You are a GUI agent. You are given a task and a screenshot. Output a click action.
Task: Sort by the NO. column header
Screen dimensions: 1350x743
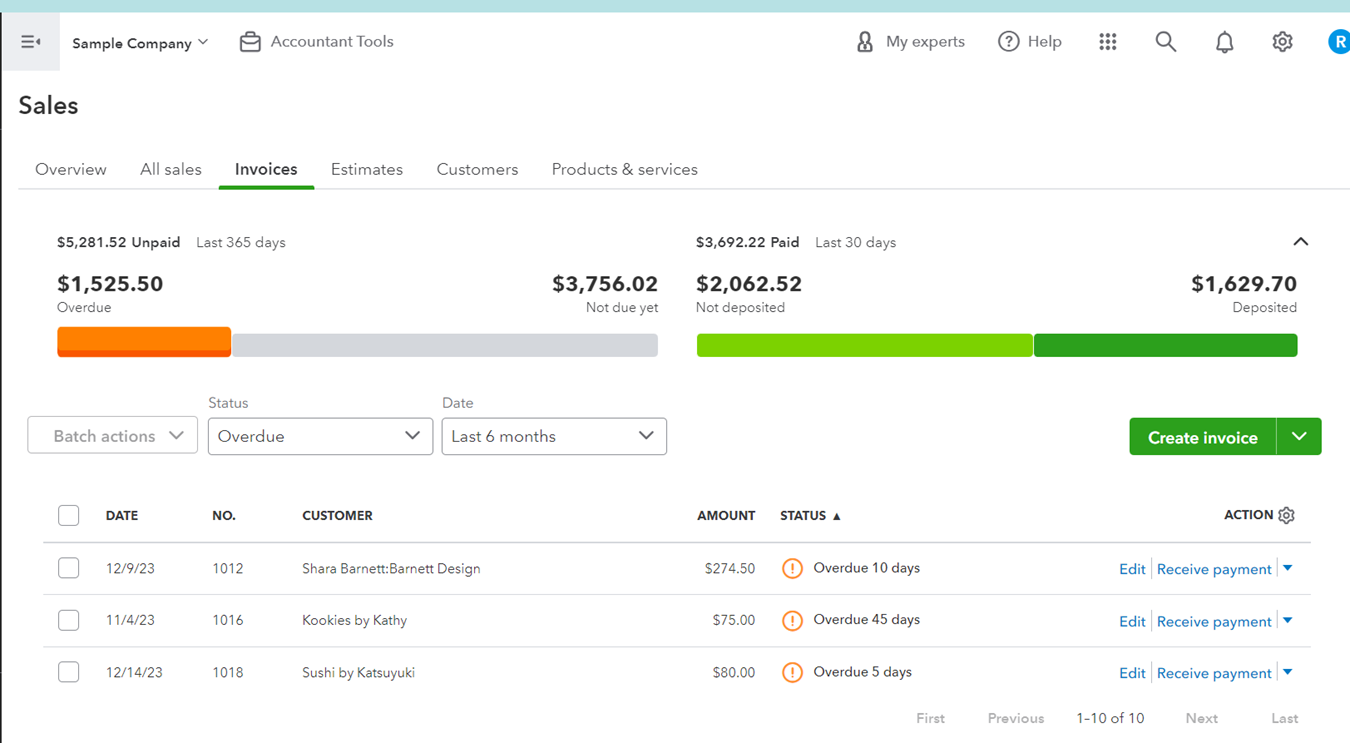pyautogui.click(x=224, y=516)
